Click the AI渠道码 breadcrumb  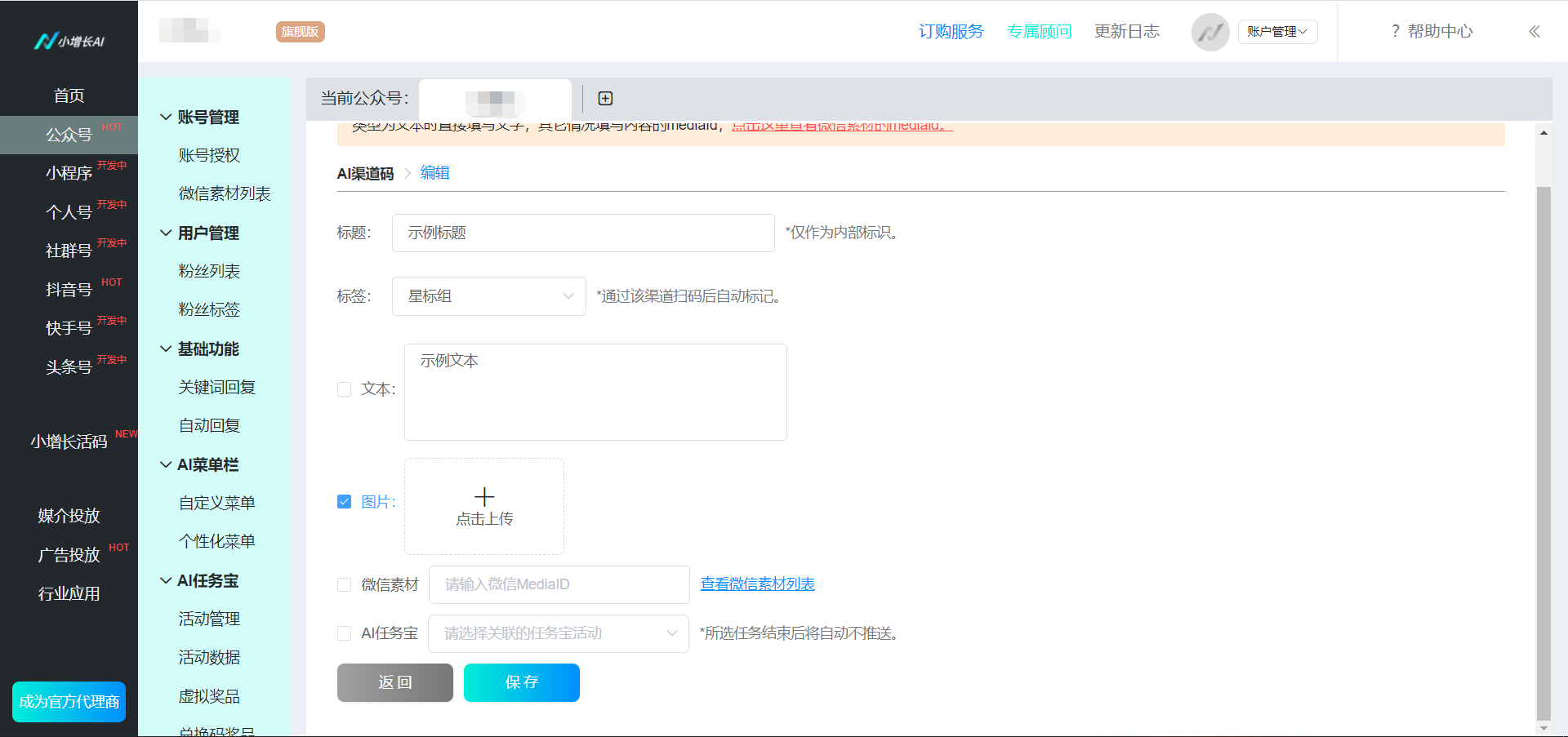tap(365, 174)
